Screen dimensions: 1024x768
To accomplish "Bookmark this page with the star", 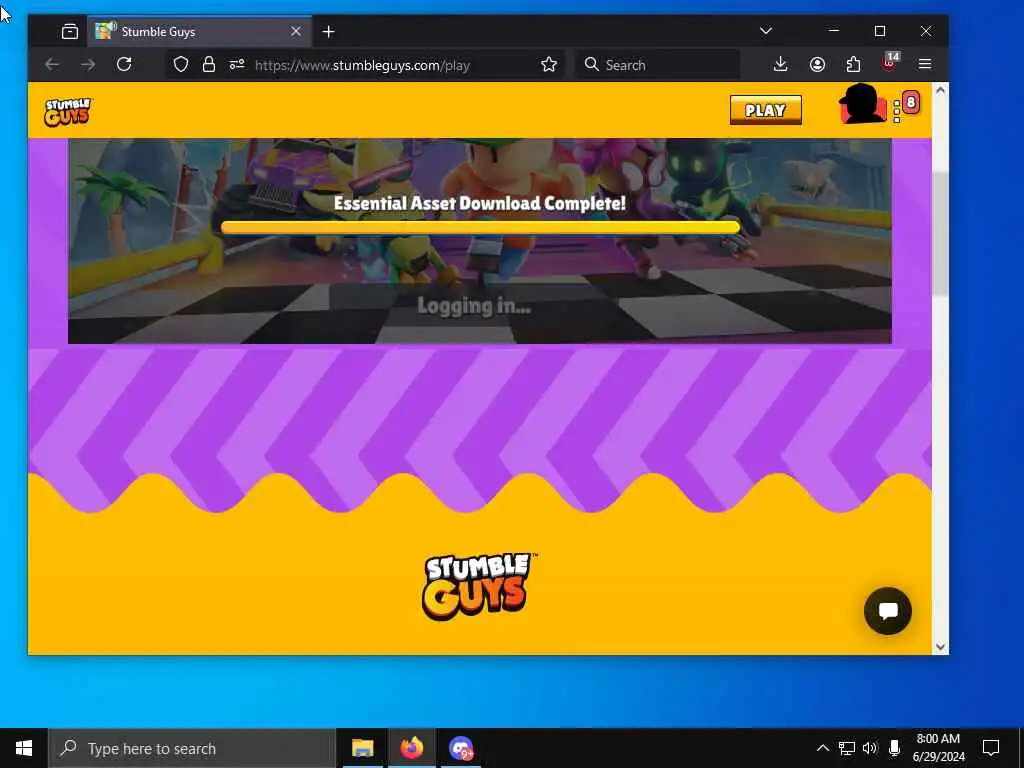I will [x=549, y=64].
